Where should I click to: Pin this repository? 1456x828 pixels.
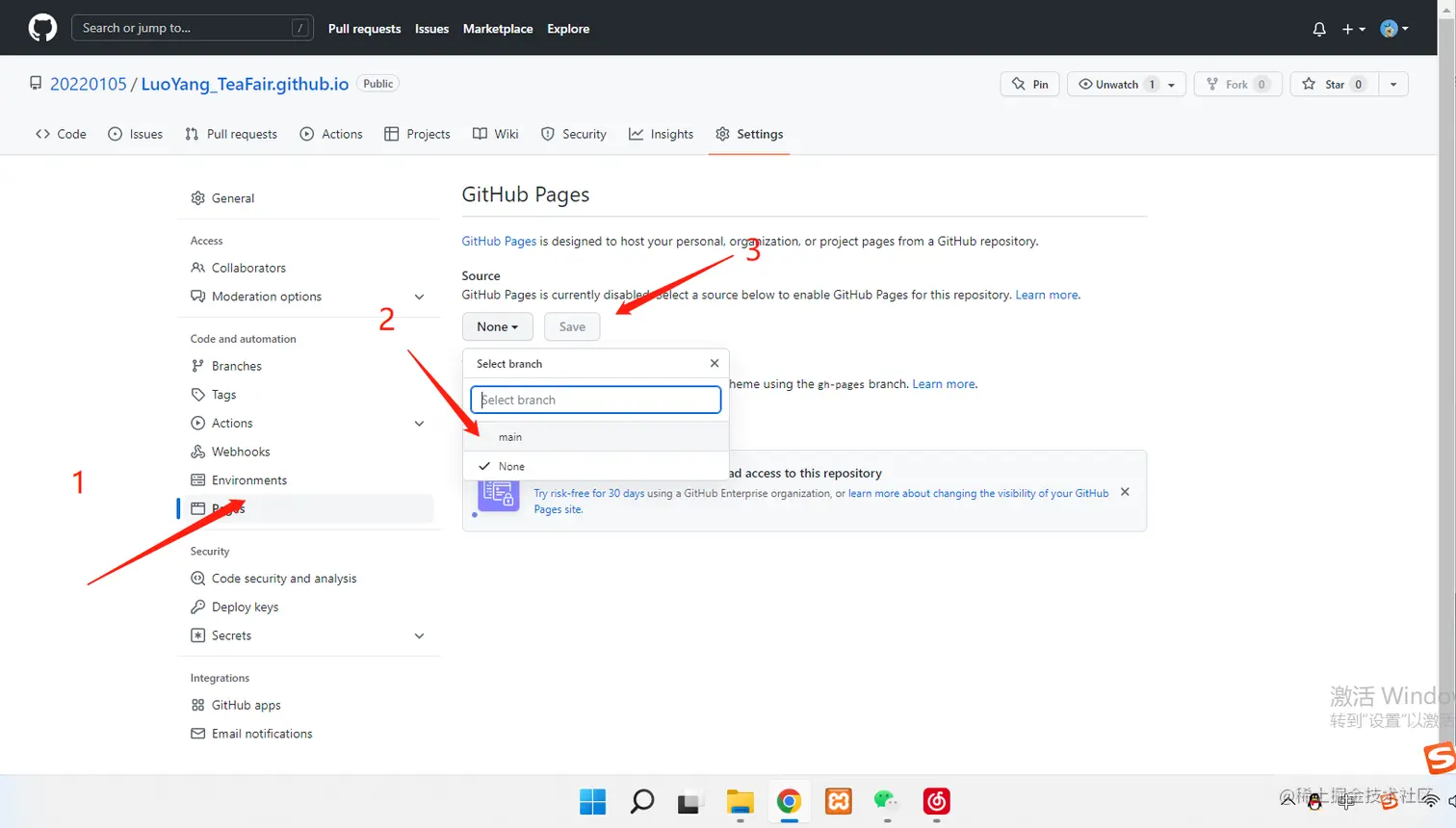pos(1030,84)
